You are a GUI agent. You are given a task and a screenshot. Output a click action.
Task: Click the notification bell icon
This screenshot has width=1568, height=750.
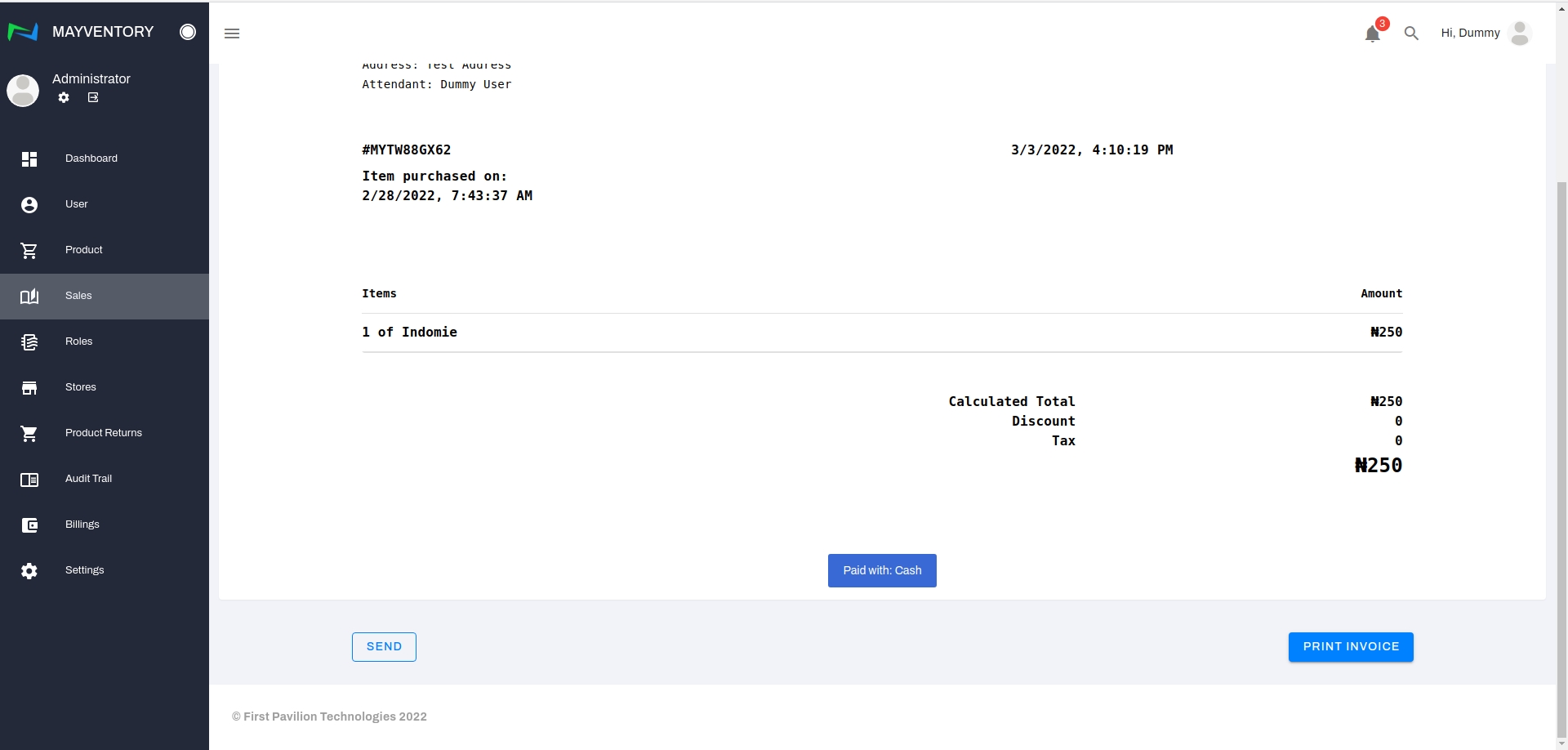click(1373, 33)
